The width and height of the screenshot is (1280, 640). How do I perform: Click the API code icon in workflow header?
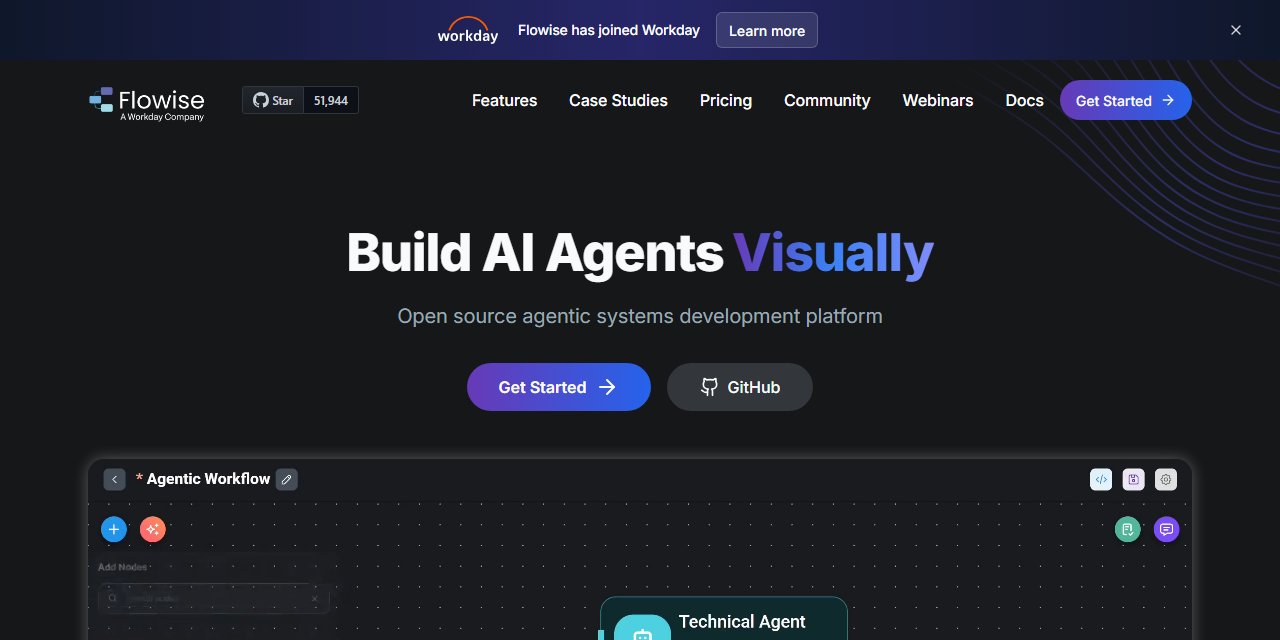coord(1101,479)
